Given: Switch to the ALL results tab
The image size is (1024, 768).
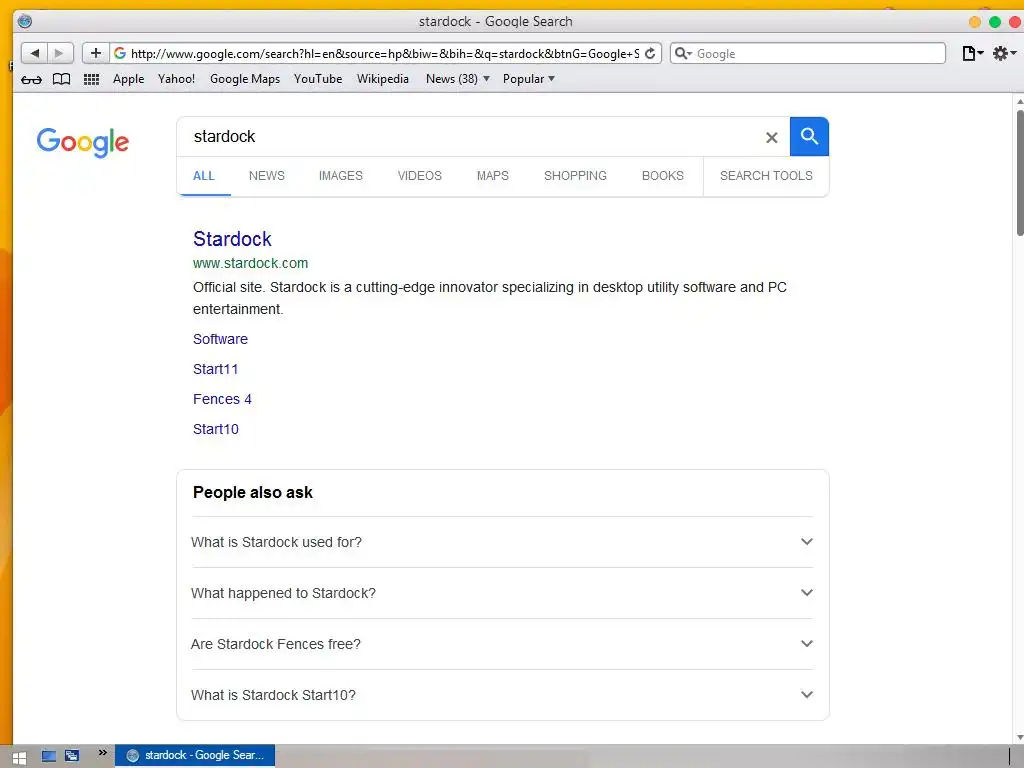Looking at the screenshot, I should (204, 176).
